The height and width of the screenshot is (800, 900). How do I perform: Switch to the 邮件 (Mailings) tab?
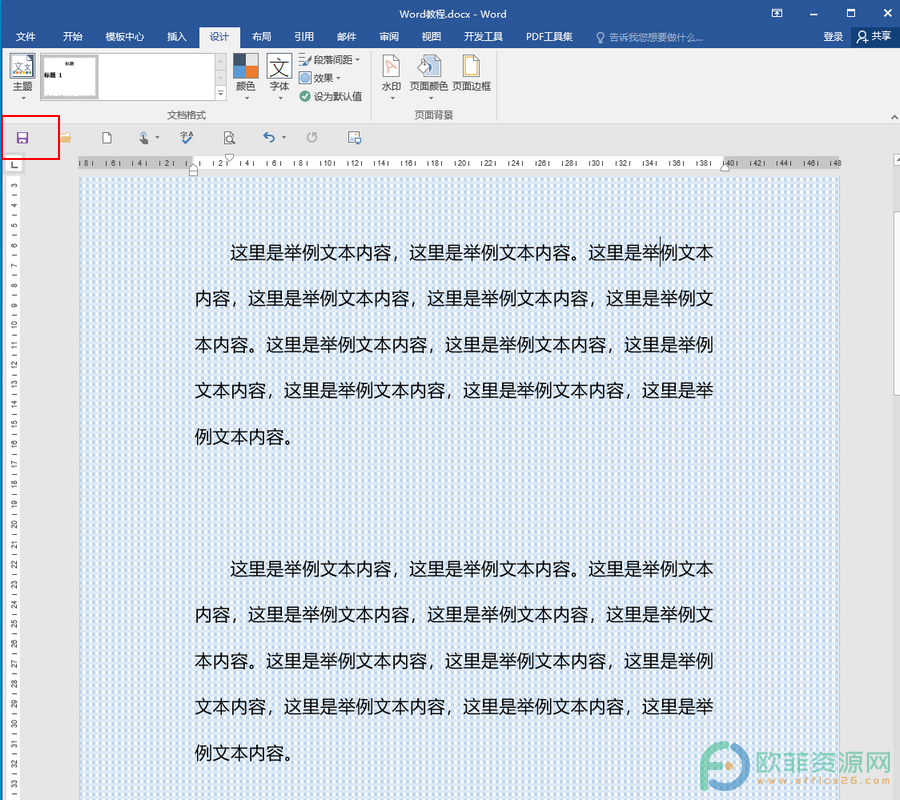tap(347, 37)
